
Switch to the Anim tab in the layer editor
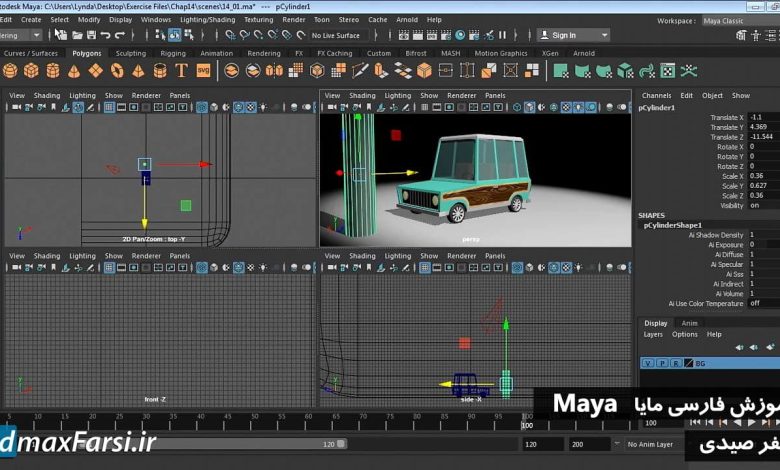click(689, 323)
